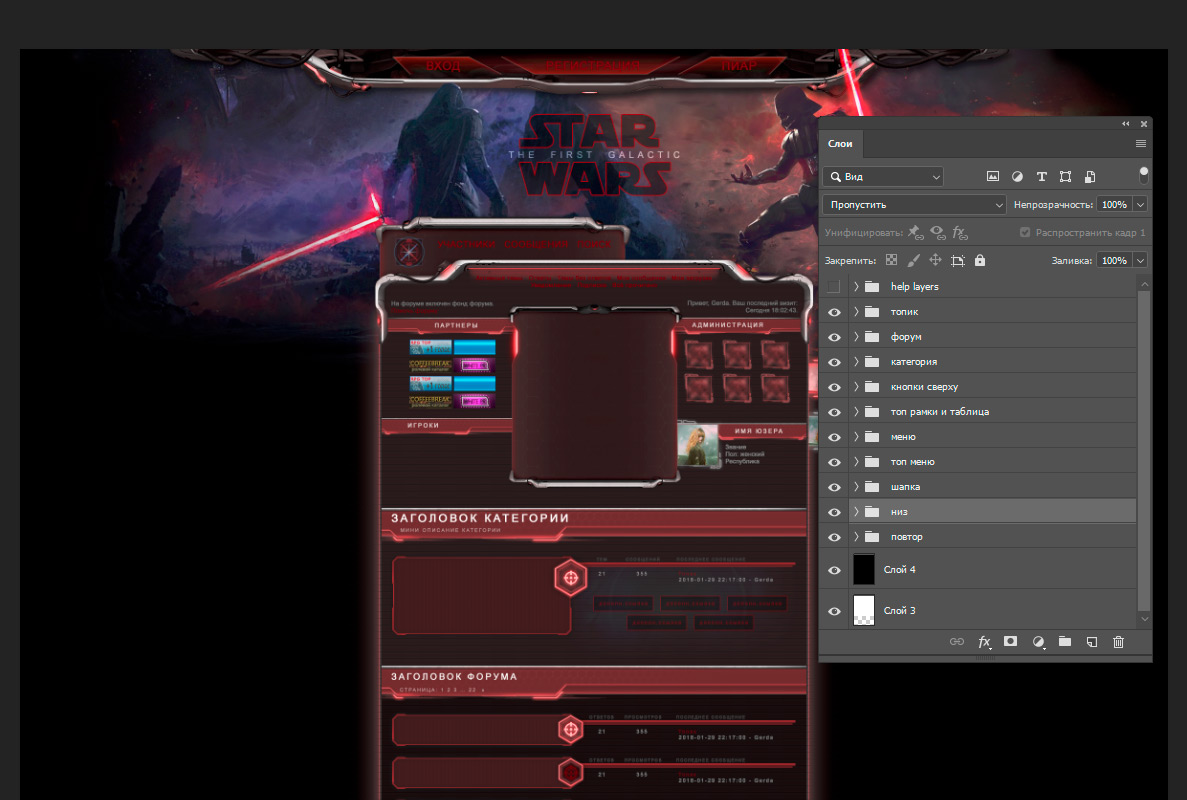Click the folder icon of шапка group
This screenshot has width=1187, height=800.
coord(872,487)
